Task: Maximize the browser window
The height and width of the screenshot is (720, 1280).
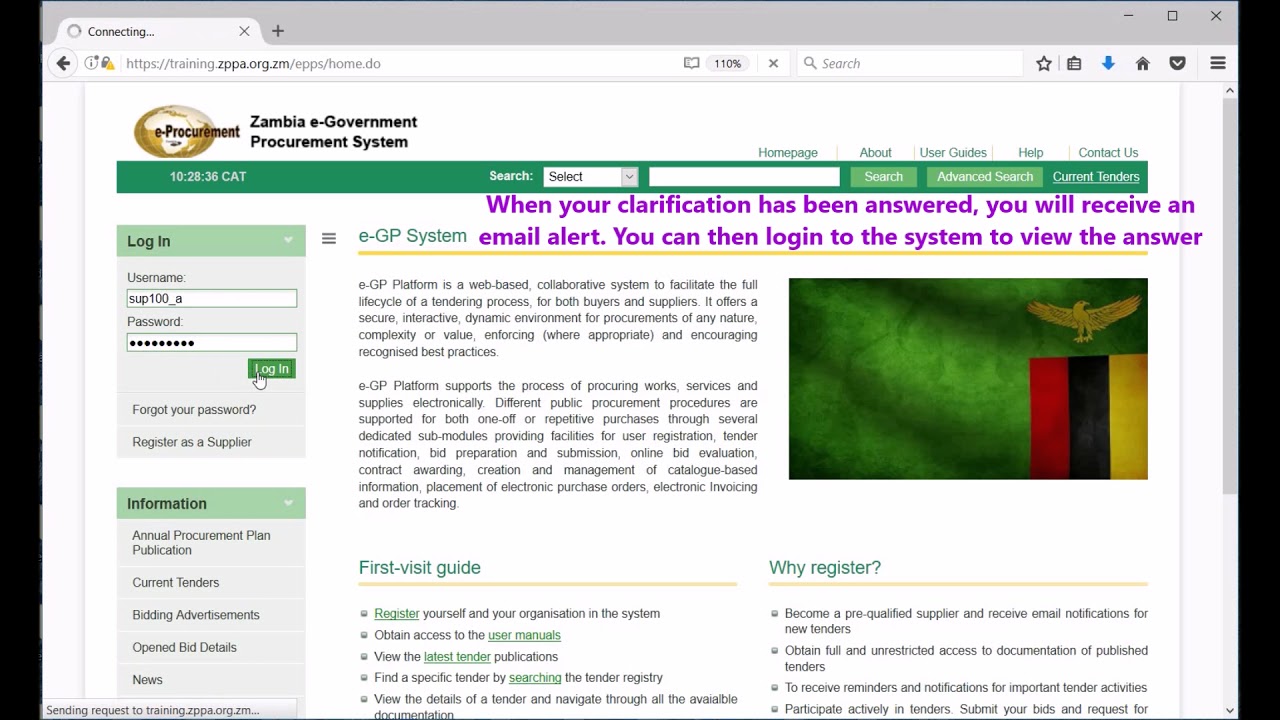Action: click(1172, 16)
